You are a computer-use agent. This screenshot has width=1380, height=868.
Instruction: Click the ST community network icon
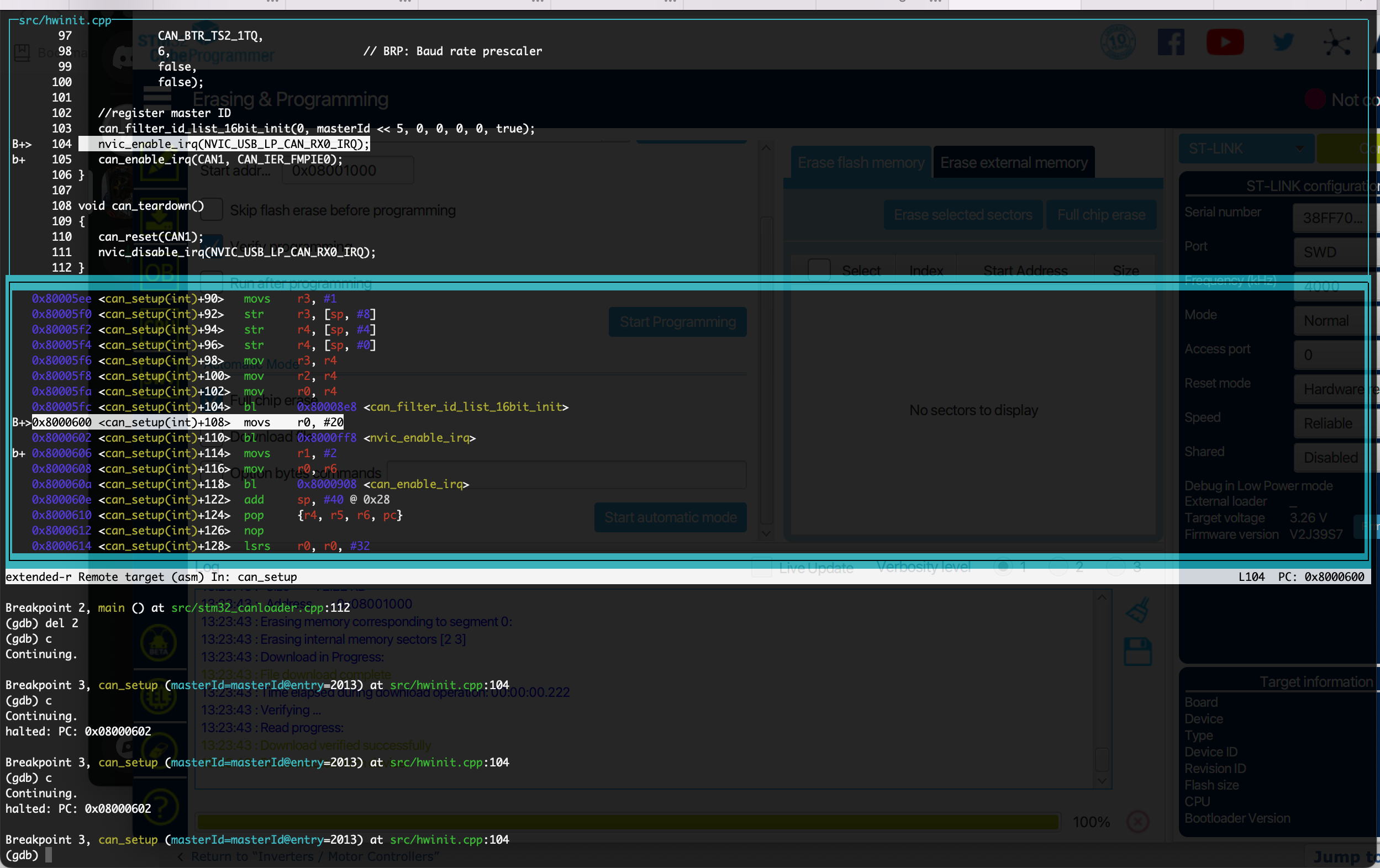[1337, 44]
